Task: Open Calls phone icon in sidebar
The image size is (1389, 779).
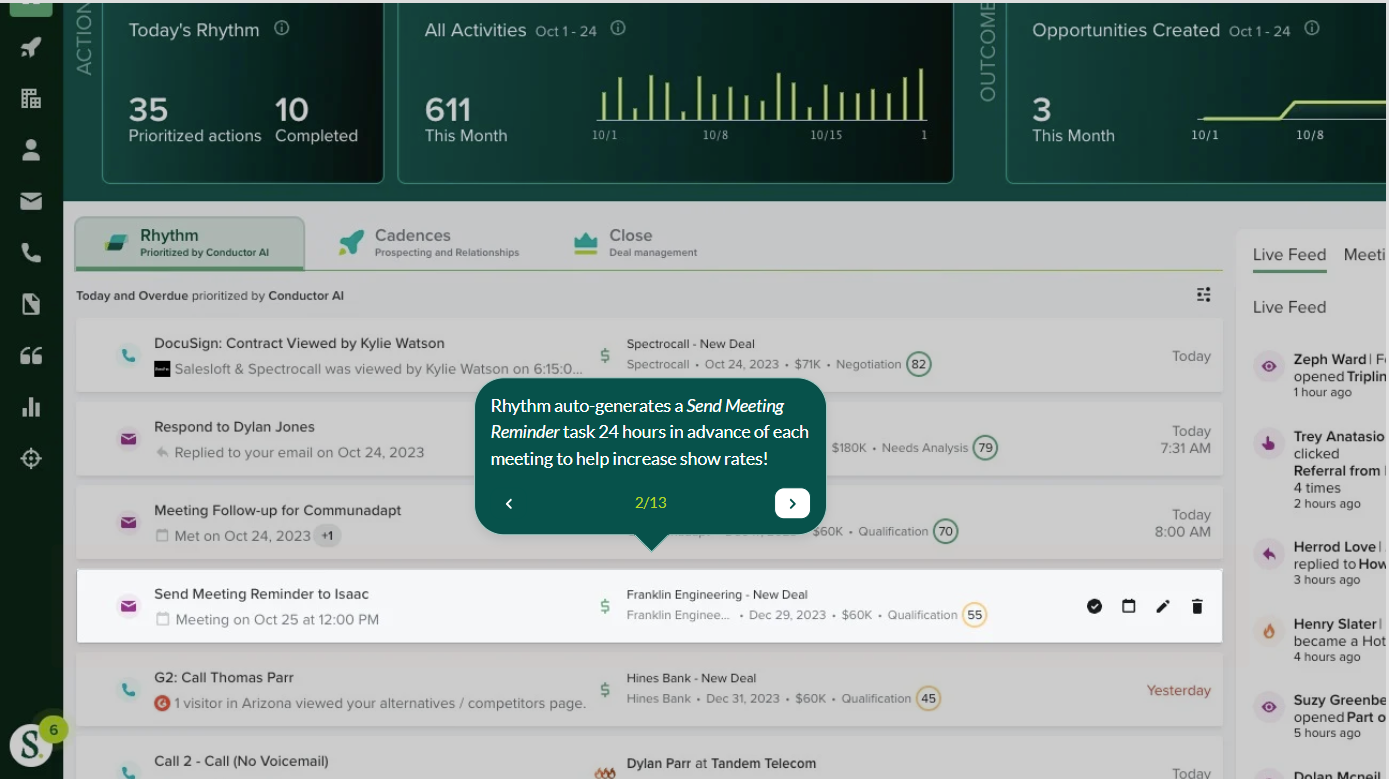Action: pos(31,253)
